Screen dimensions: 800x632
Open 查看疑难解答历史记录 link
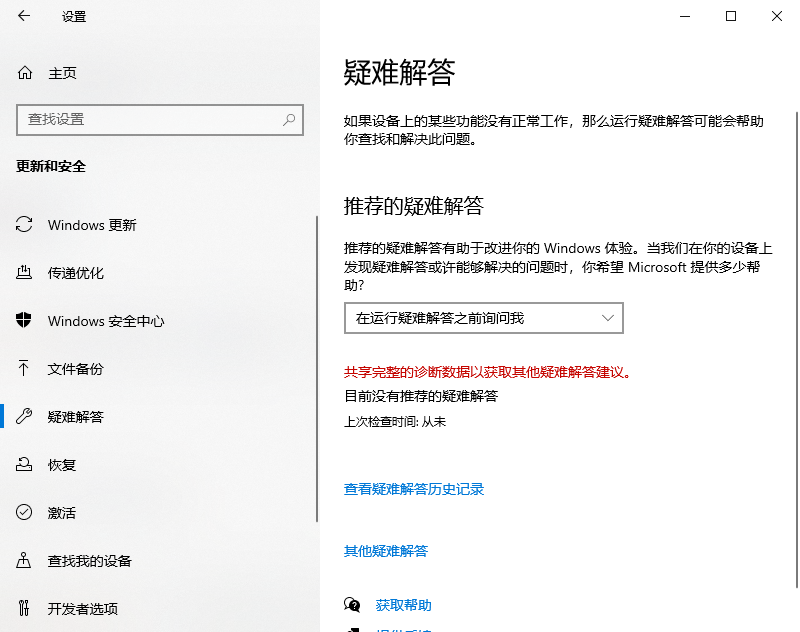[x=413, y=489]
